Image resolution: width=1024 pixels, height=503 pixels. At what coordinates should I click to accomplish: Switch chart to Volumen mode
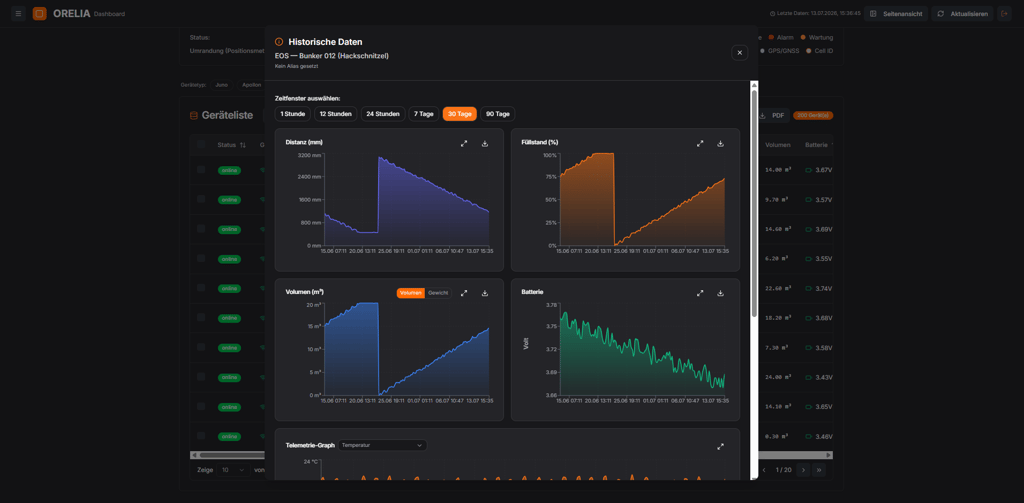[x=411, y=293]
